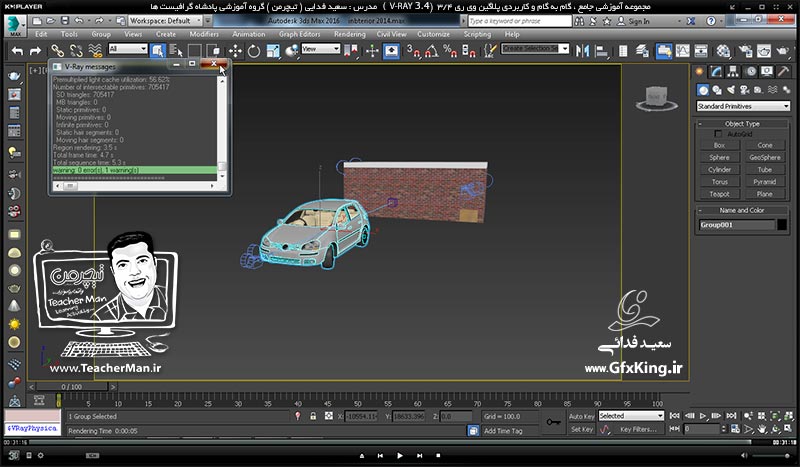Open the Align tool
800x467 pixels.
(x=602, y=51)
